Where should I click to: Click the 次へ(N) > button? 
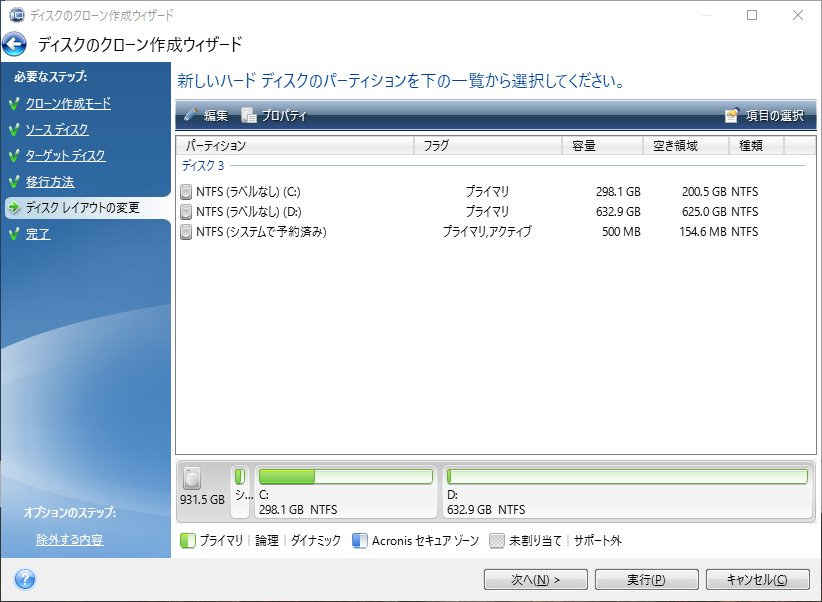click(535, 579)
